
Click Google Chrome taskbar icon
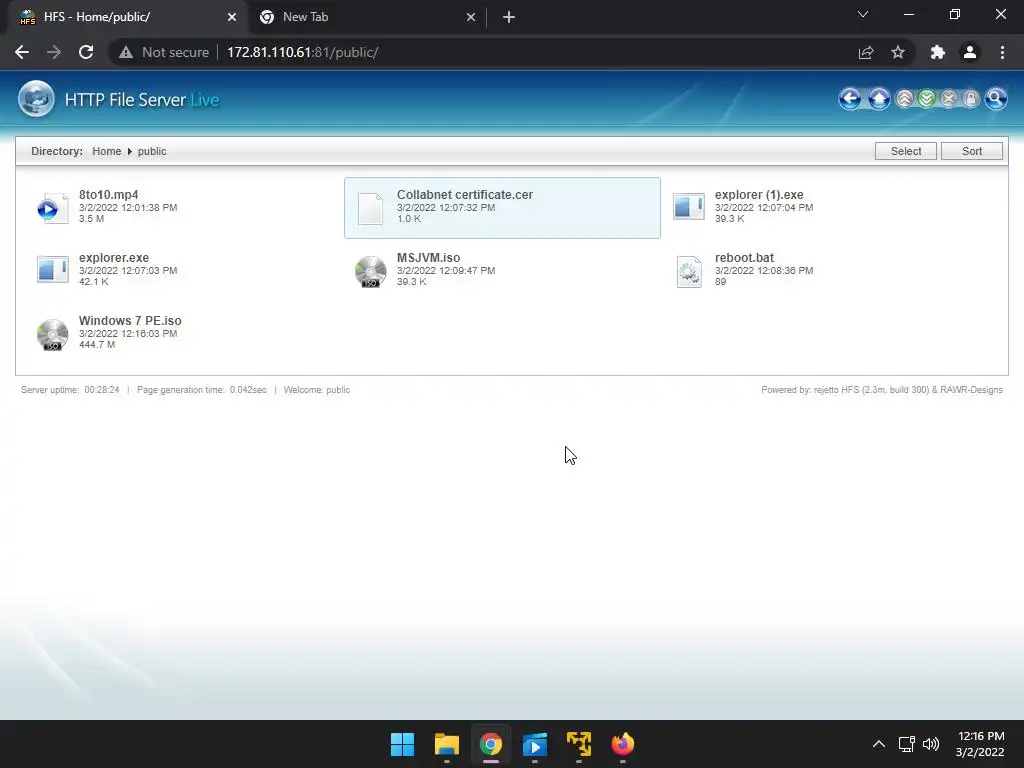pos(490,744)
